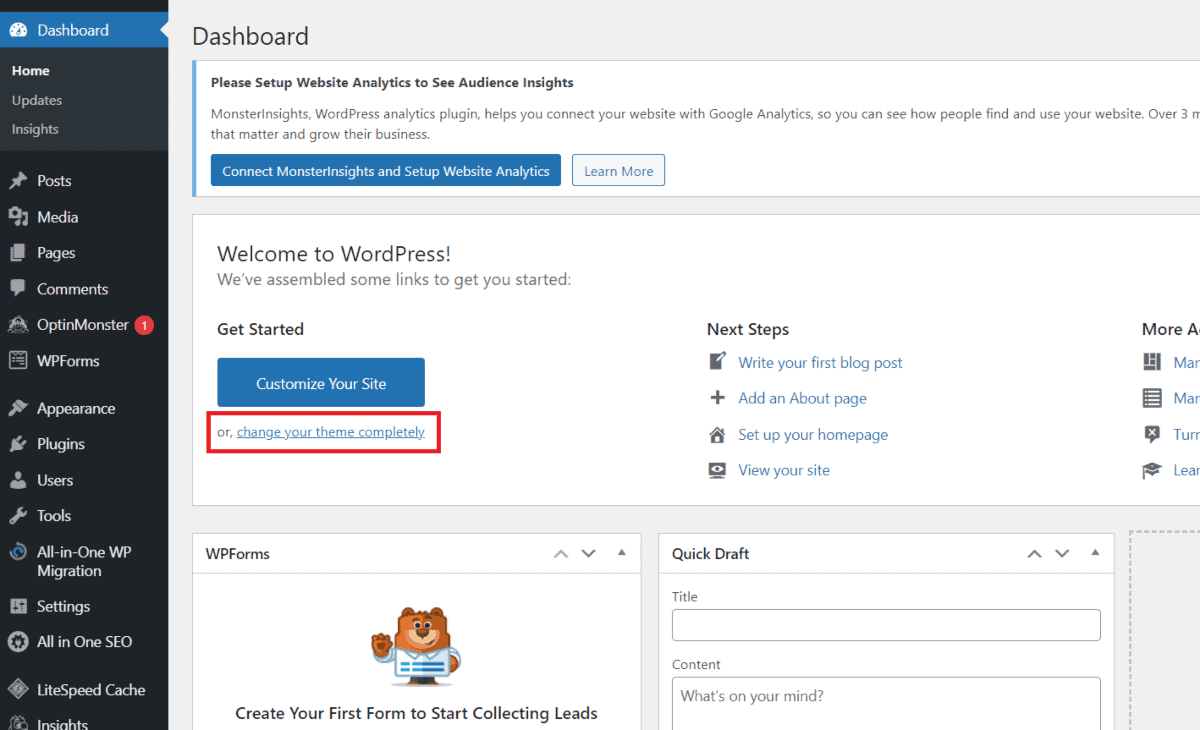
Task: Click Connect MonsterInsights and Setup Website Analytics
Action: click(x=386, y=171)
